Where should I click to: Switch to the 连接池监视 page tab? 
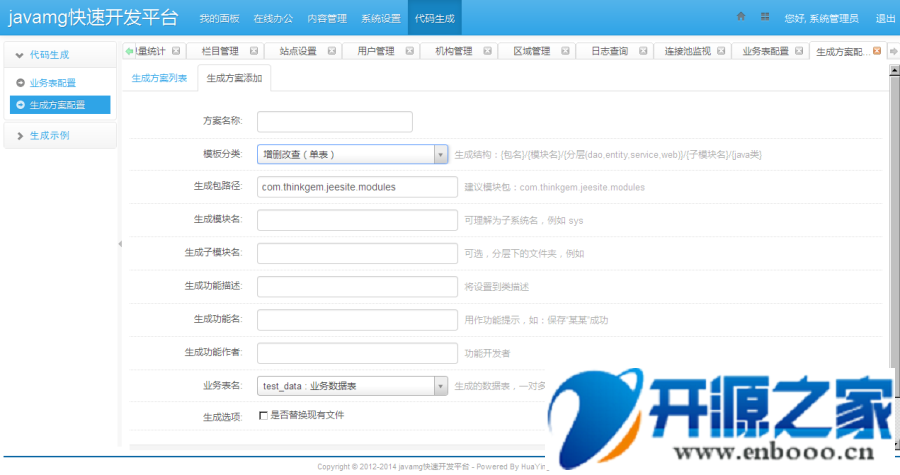coord(688,51)
